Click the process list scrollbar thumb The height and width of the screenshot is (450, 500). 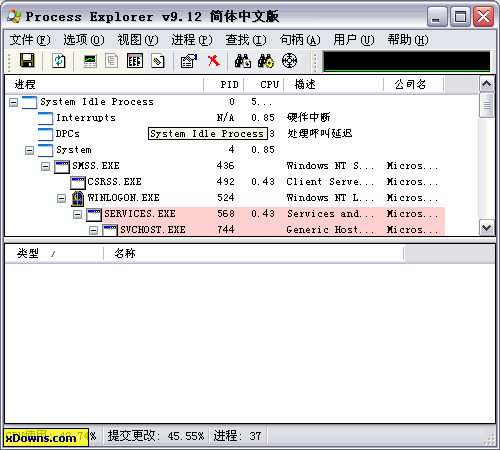[487, 105]
